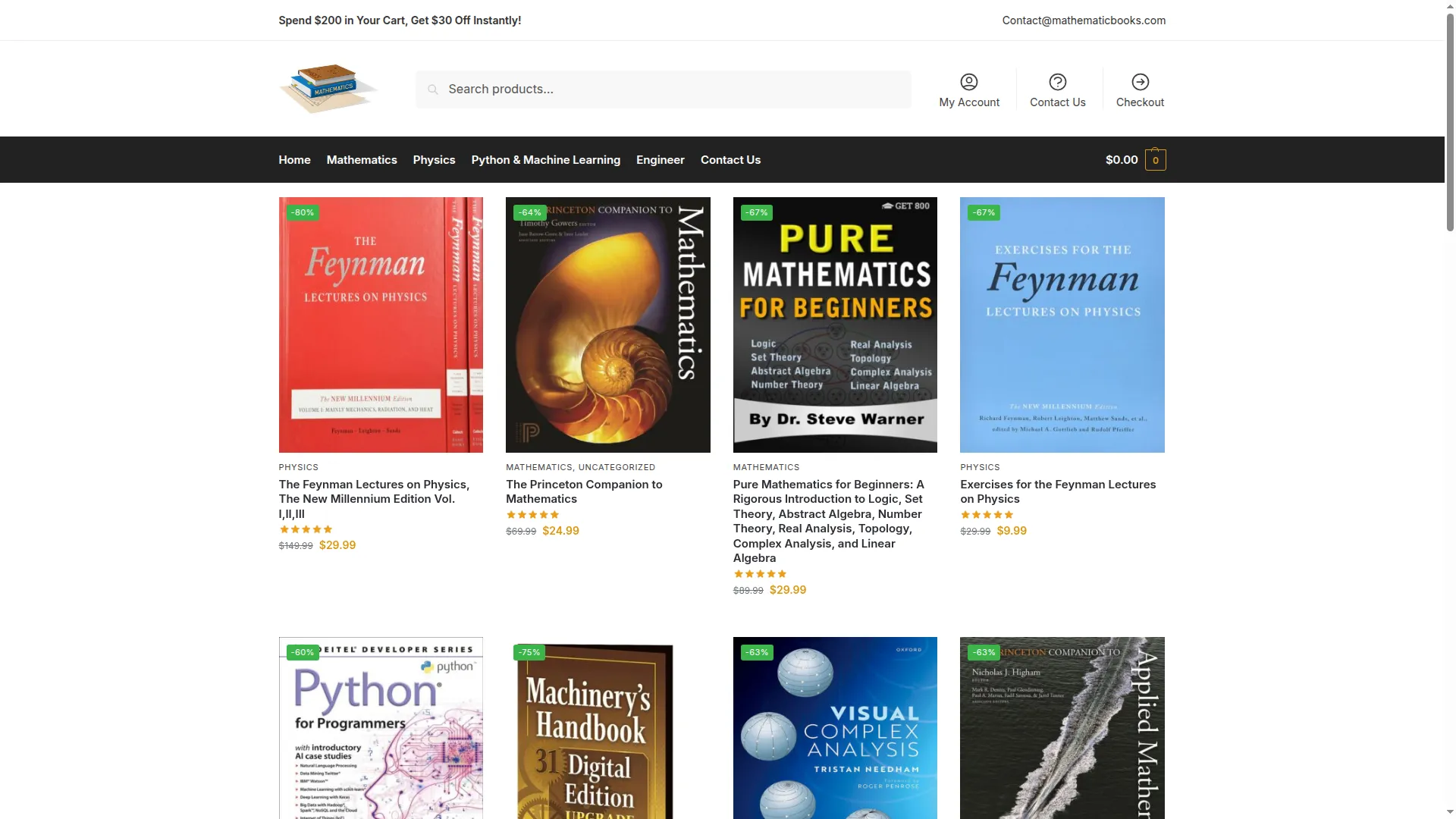The image size is (1456, 819).
Task: Click PHYSICS category label under Feynman Lectures Vol. I,II,III
Action: (298, 467)
